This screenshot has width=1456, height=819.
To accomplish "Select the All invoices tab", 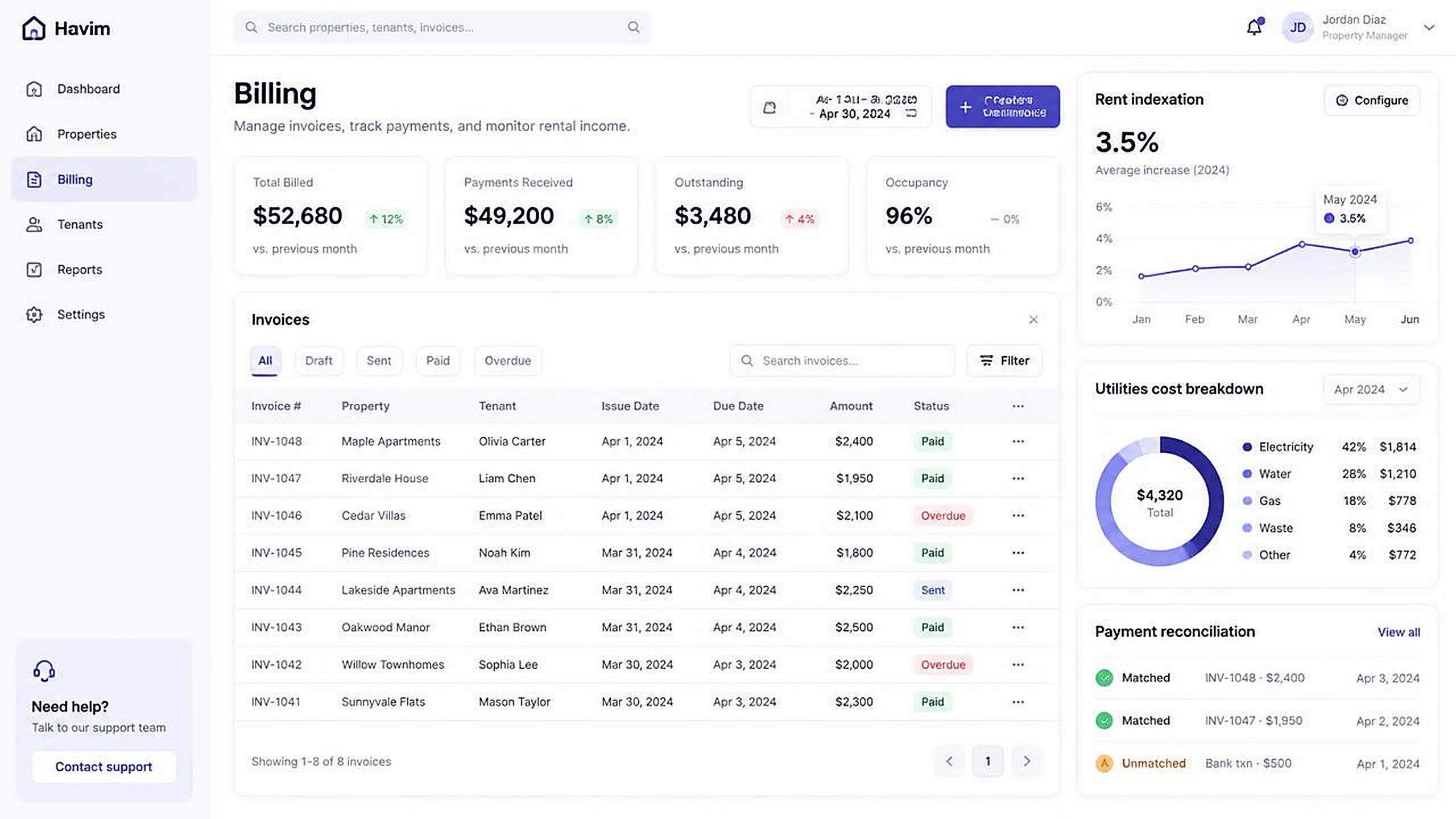I will (265, 361).
